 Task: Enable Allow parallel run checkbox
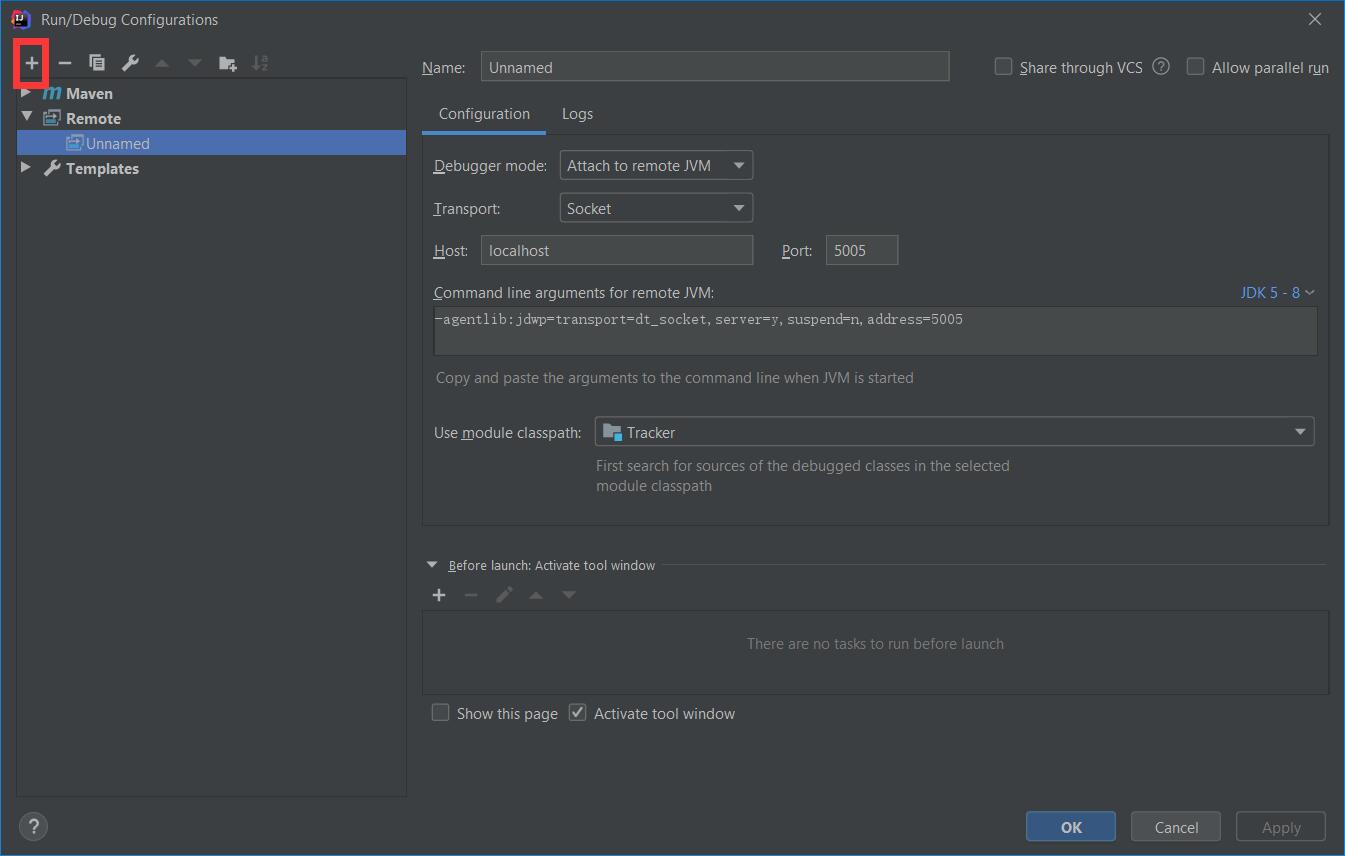pyautogui.click(x=1195, y=67)
